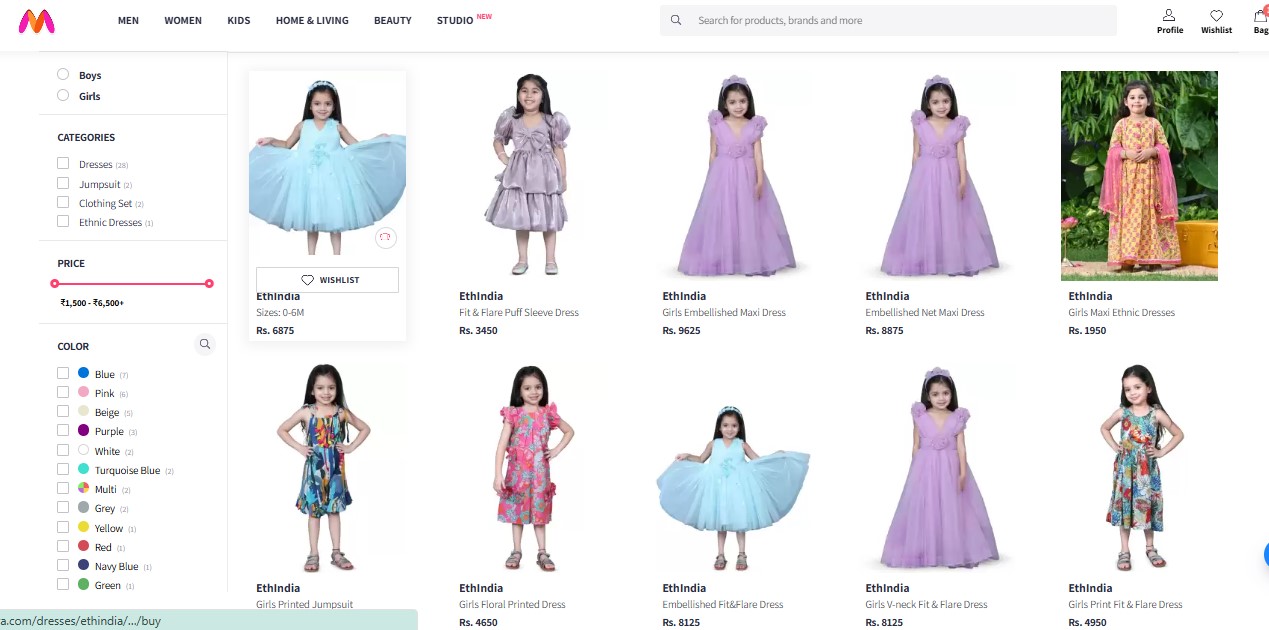Screen dimensions: 1269x630
Task: Check the Clothing Set category checkbox
Action: tap(63, 202)
